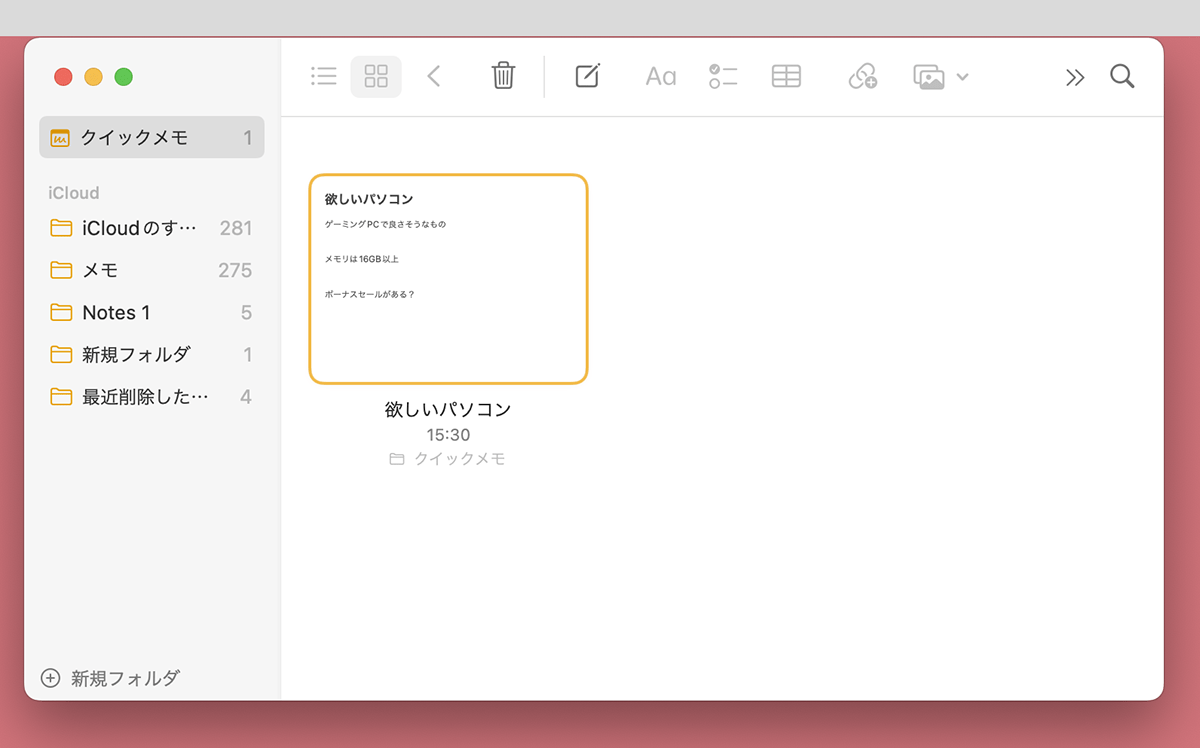Image resolution: width=1200 pixels, height=748 pixels.
Task: Open the 最近削除した… folder
Action: tap(152, 397)
